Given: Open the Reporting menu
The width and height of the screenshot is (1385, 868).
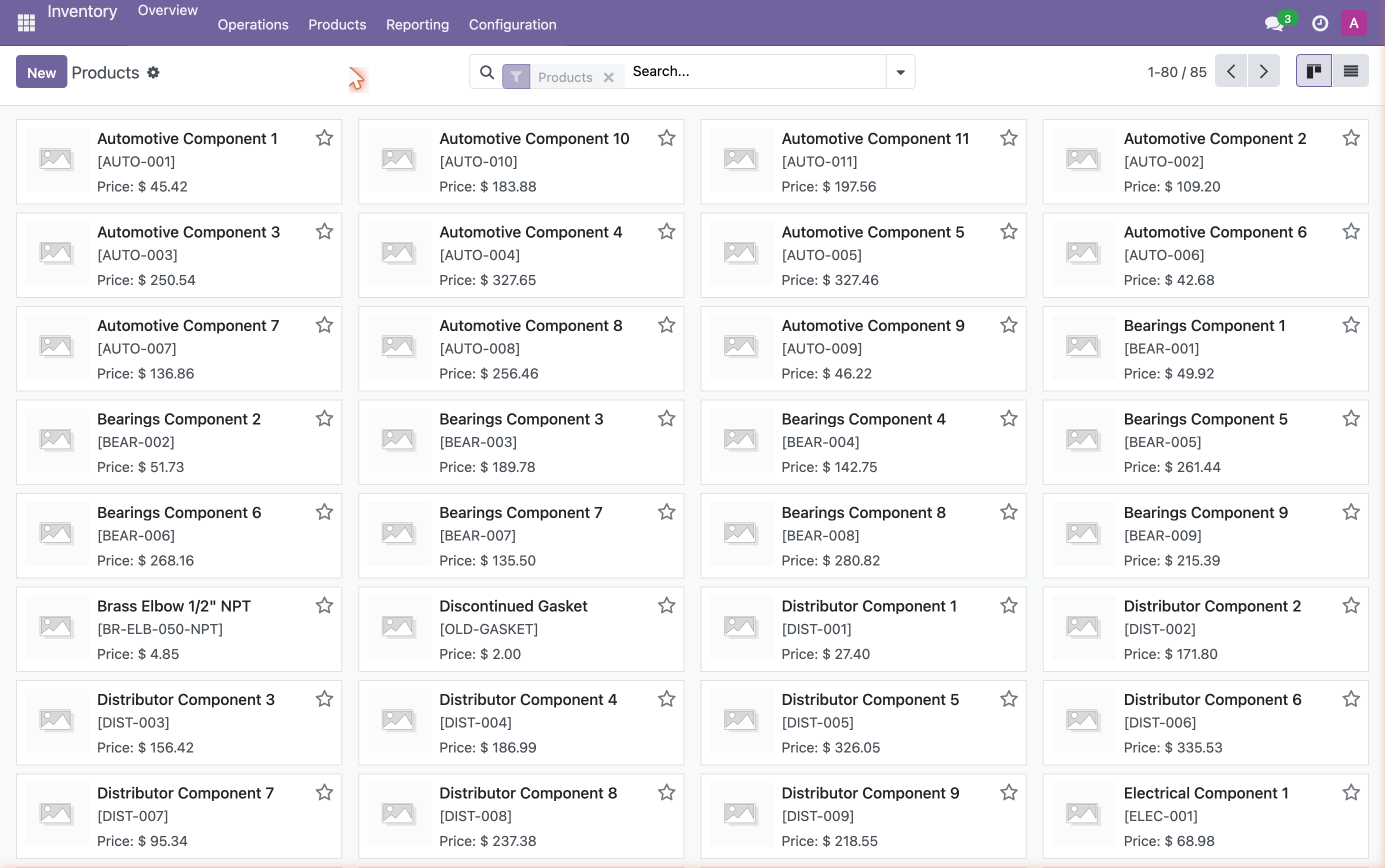Looking at the screenshot, I should pyautogui.click(x=417, y=24).
